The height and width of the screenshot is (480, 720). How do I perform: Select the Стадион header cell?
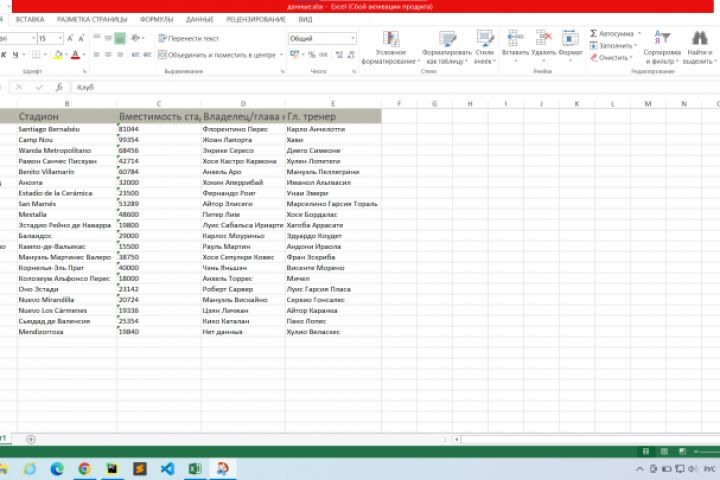coord(67,117)
